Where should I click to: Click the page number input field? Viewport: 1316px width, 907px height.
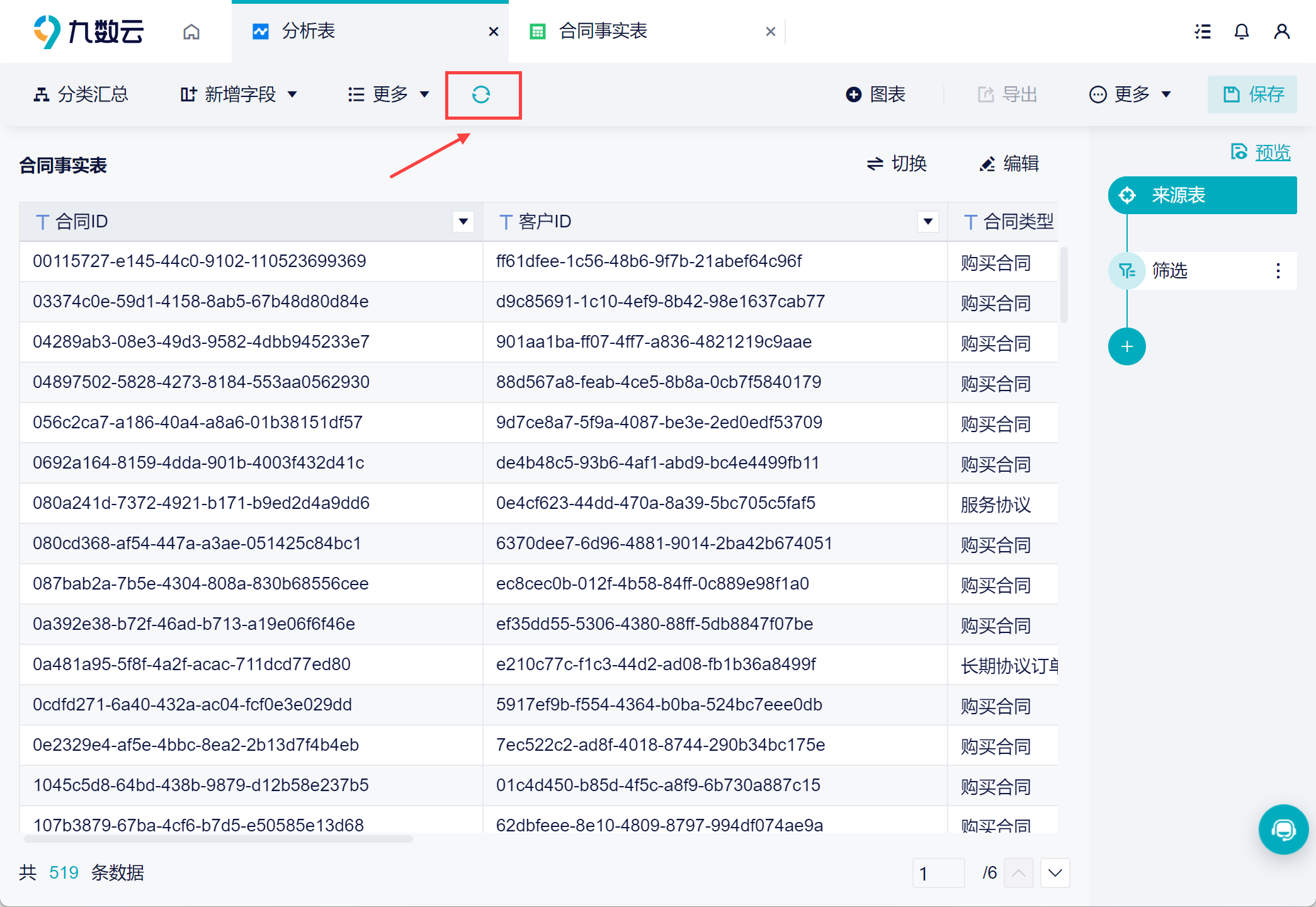click(938, 873)
